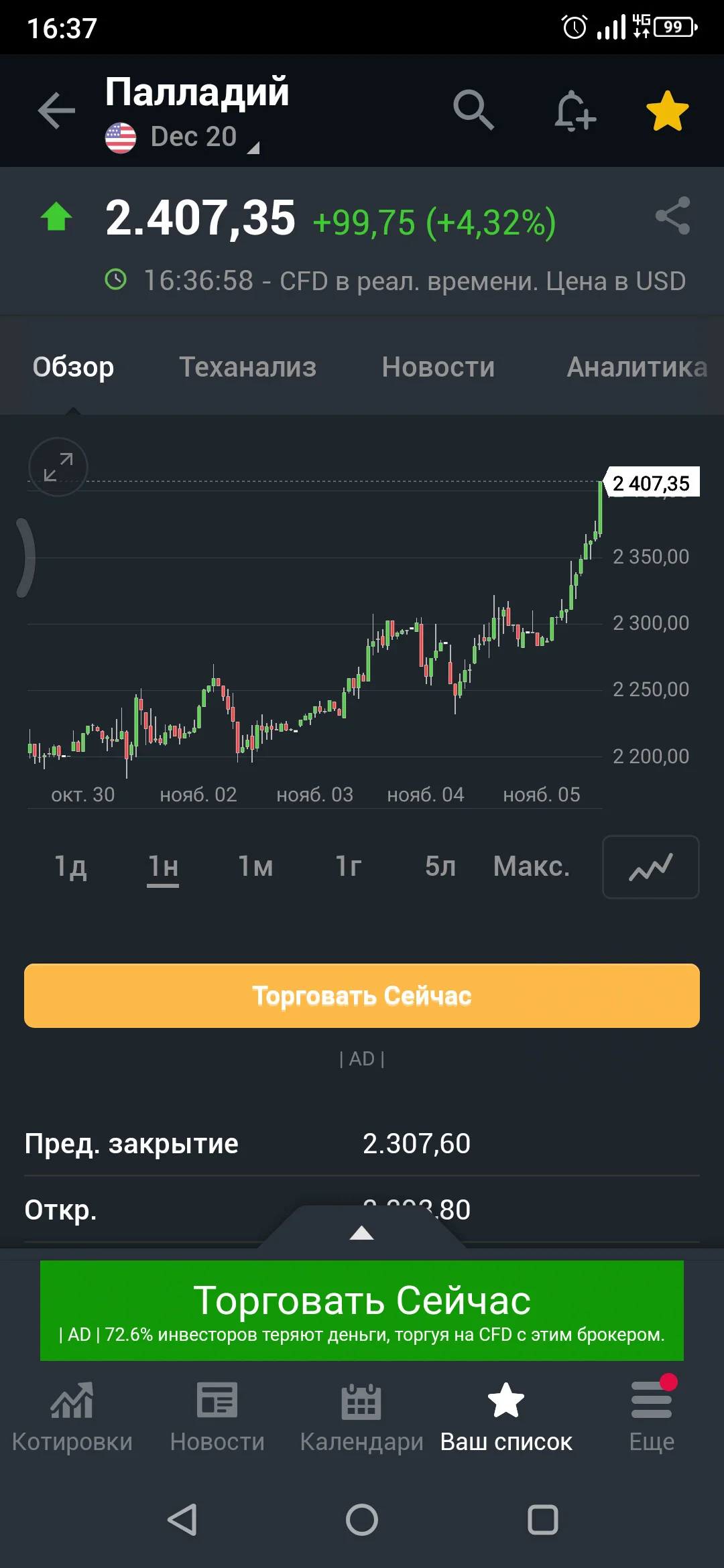The image size is (724, 1568).
Task: Pull the side drawer handle on chart
Action: (25, 558)
